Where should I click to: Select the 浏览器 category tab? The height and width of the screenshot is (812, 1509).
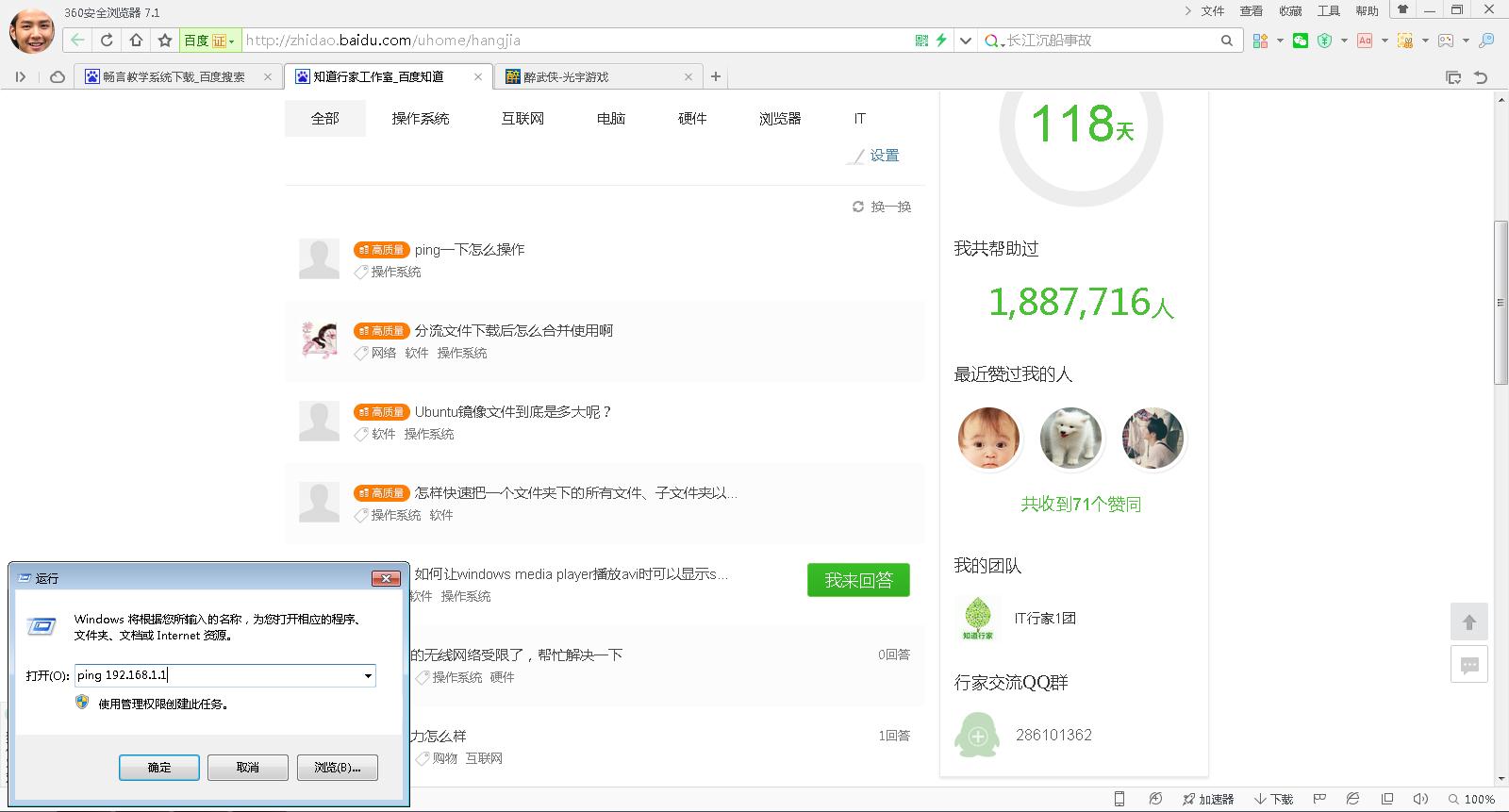tap(780, 119)
